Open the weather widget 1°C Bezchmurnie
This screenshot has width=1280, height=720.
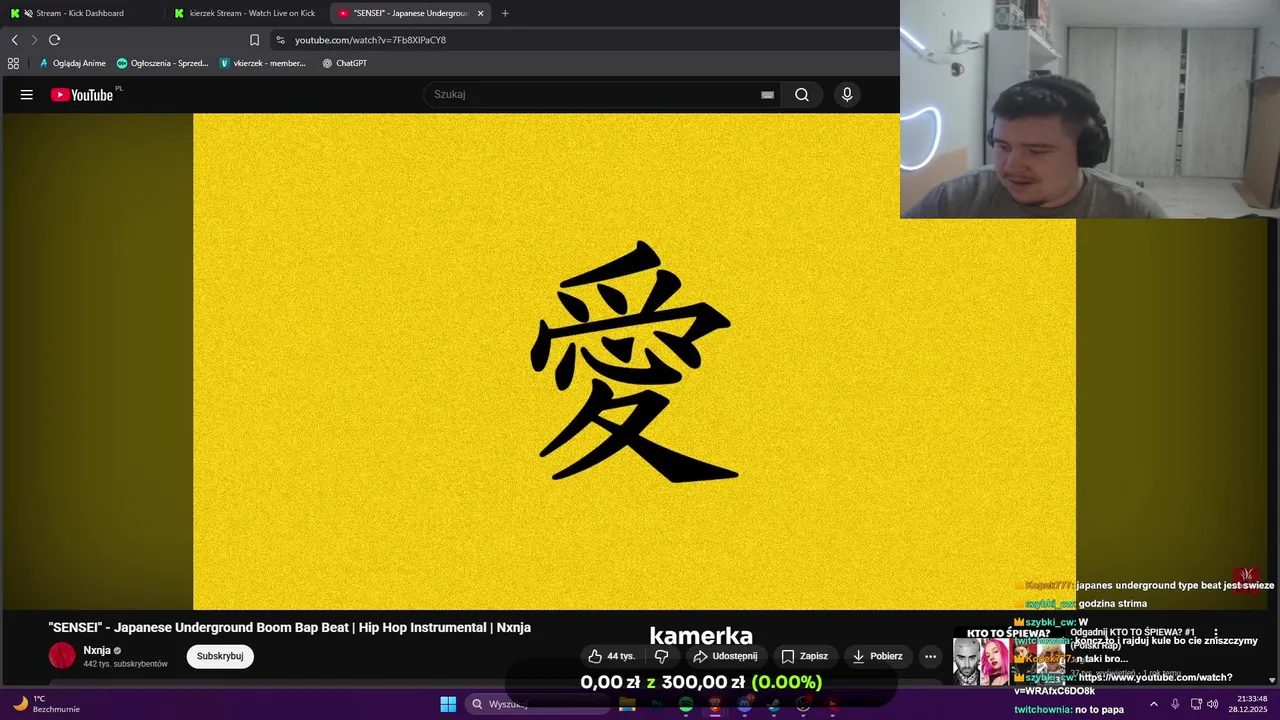pos(46,704)
